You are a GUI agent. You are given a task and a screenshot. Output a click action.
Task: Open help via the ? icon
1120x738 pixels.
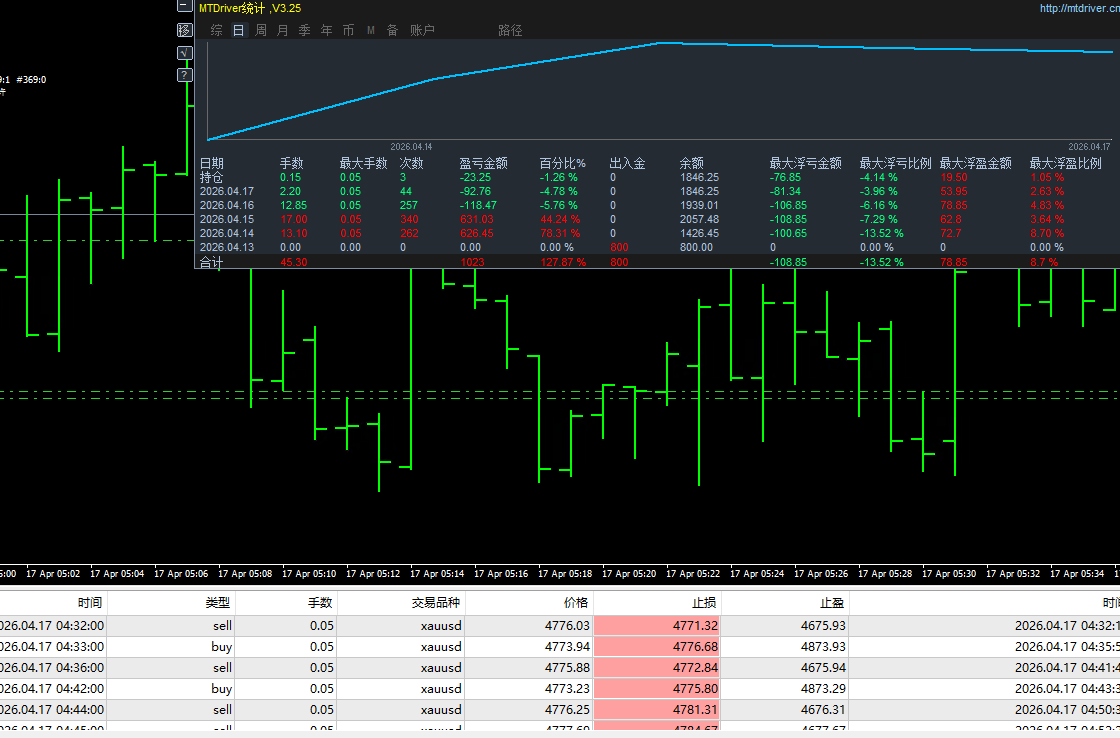[184, 75]
